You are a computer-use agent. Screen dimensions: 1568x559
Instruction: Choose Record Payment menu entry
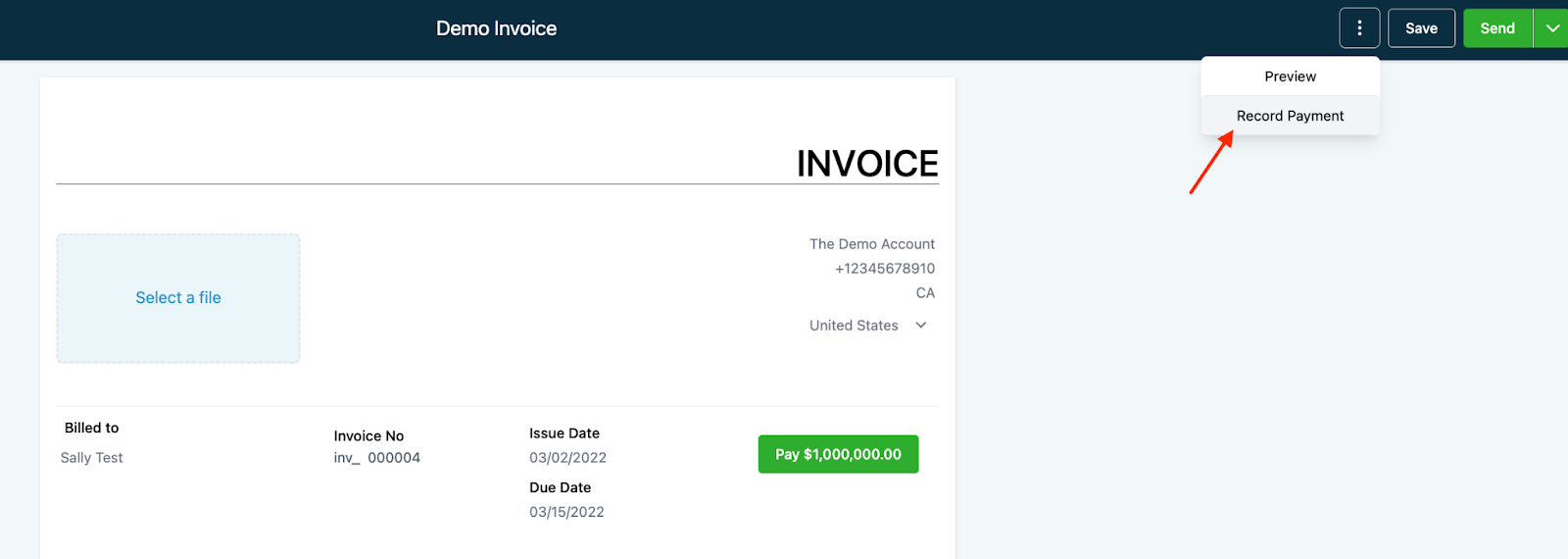1290,116
